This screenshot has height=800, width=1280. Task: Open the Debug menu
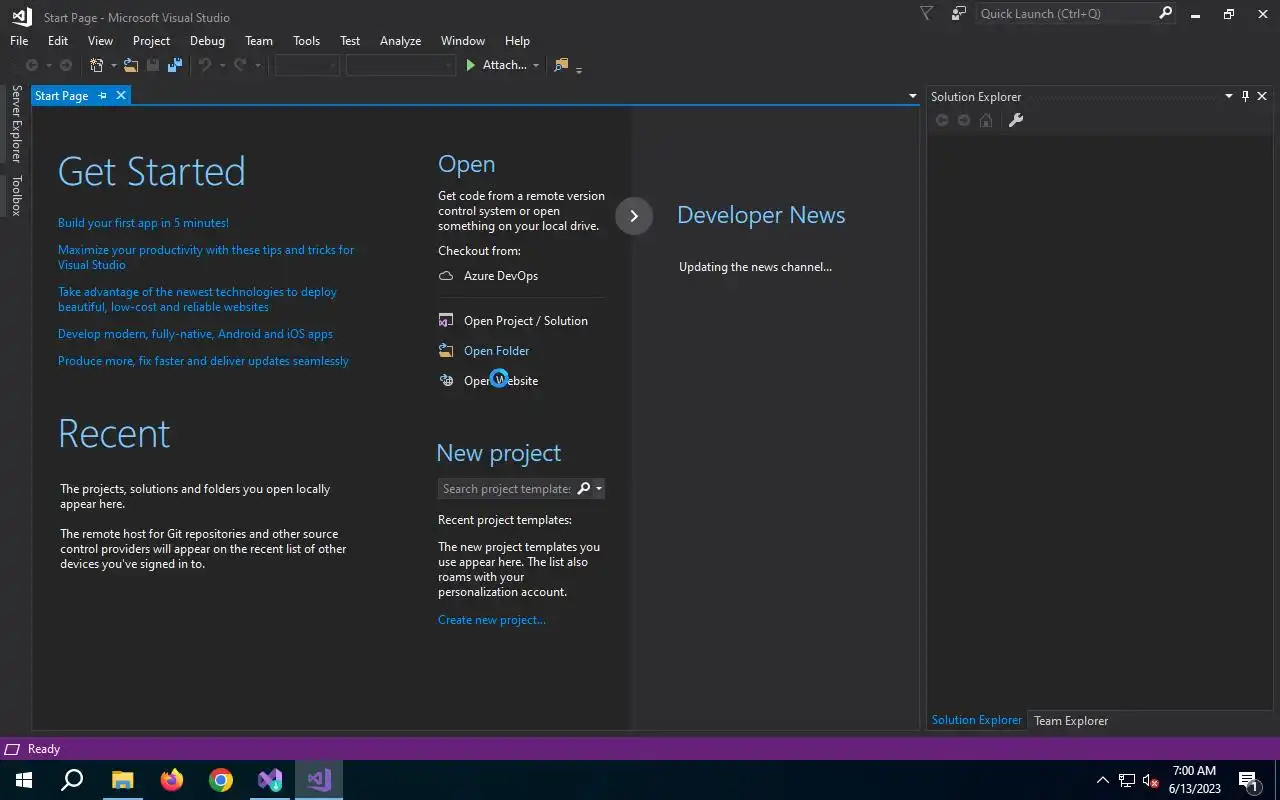point(207,41)
